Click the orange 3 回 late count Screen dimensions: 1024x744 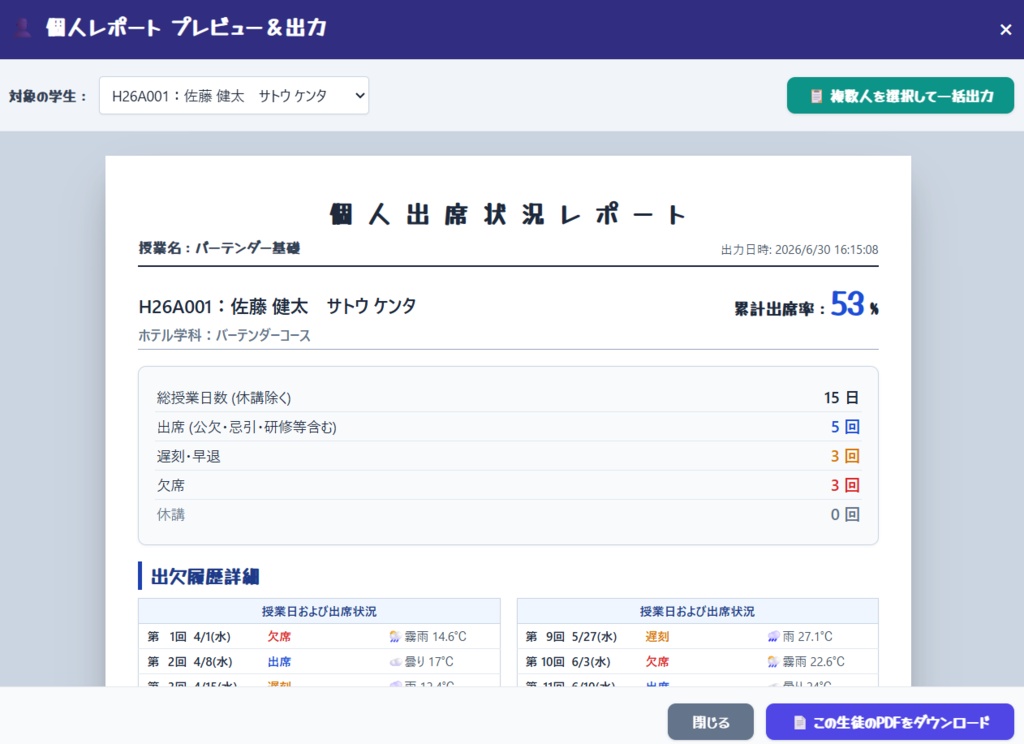pyautogui.click(x=845, y=456)
